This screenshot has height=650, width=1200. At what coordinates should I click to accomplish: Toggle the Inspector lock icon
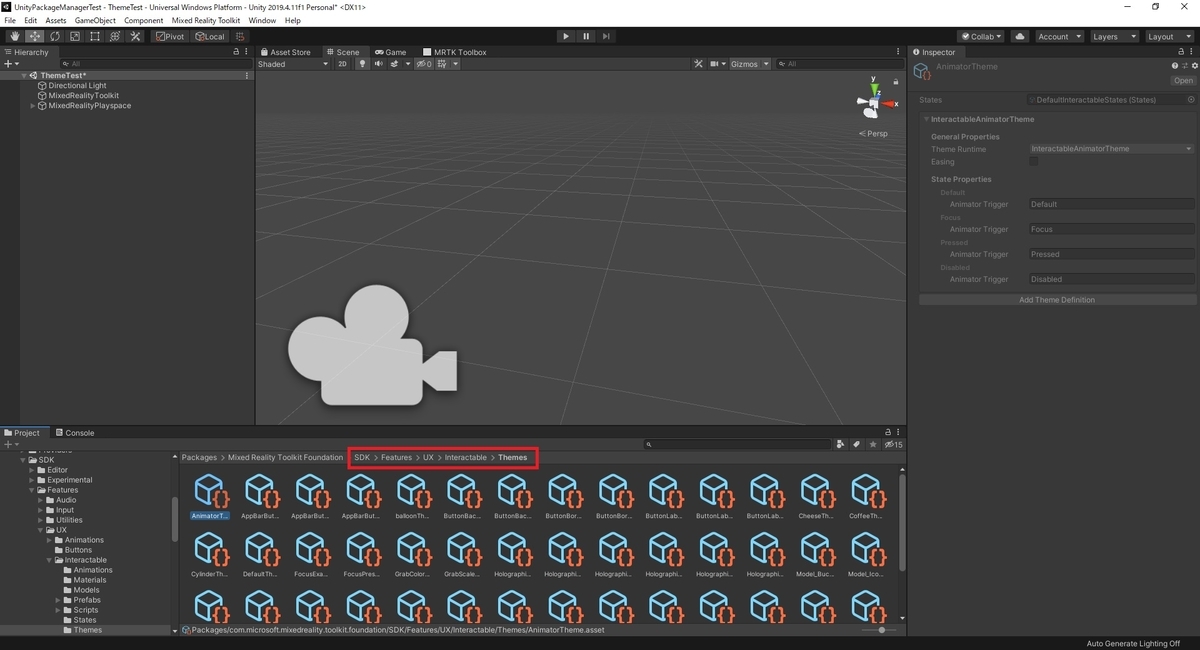tap(1182, 52)
